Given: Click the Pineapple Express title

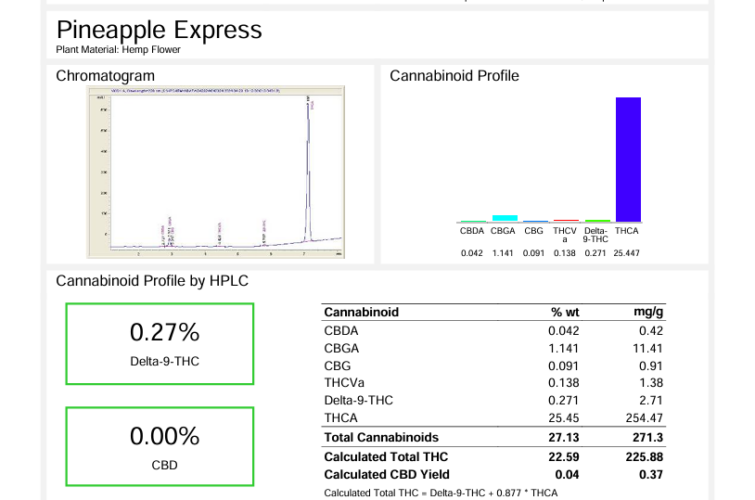Looking at the screenshot, I should click(159, 30).
